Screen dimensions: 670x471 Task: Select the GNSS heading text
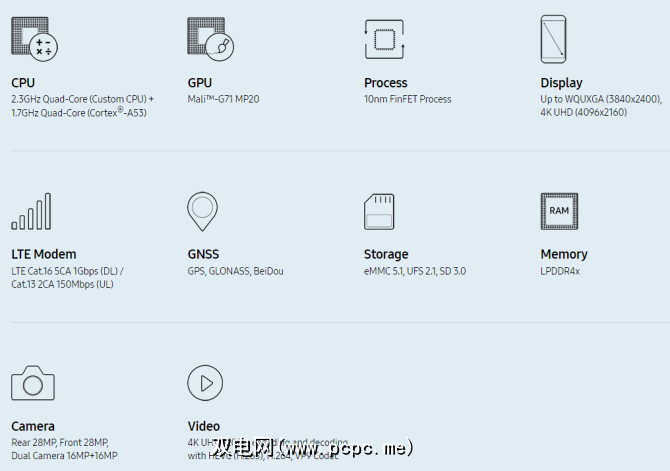[x=203, y=254]
